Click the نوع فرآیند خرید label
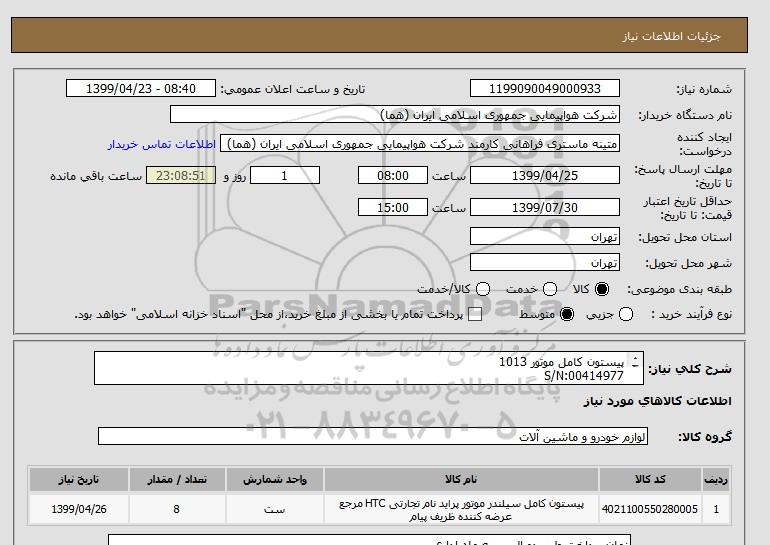The width and height of the screenshot is (770, 545). click(x=691, y=314)
